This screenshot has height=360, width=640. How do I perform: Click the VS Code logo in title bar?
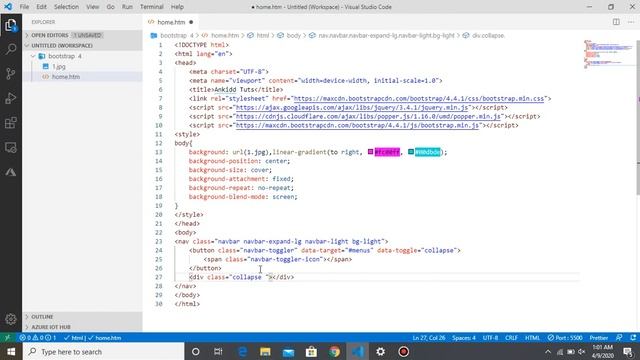(7, 7)
